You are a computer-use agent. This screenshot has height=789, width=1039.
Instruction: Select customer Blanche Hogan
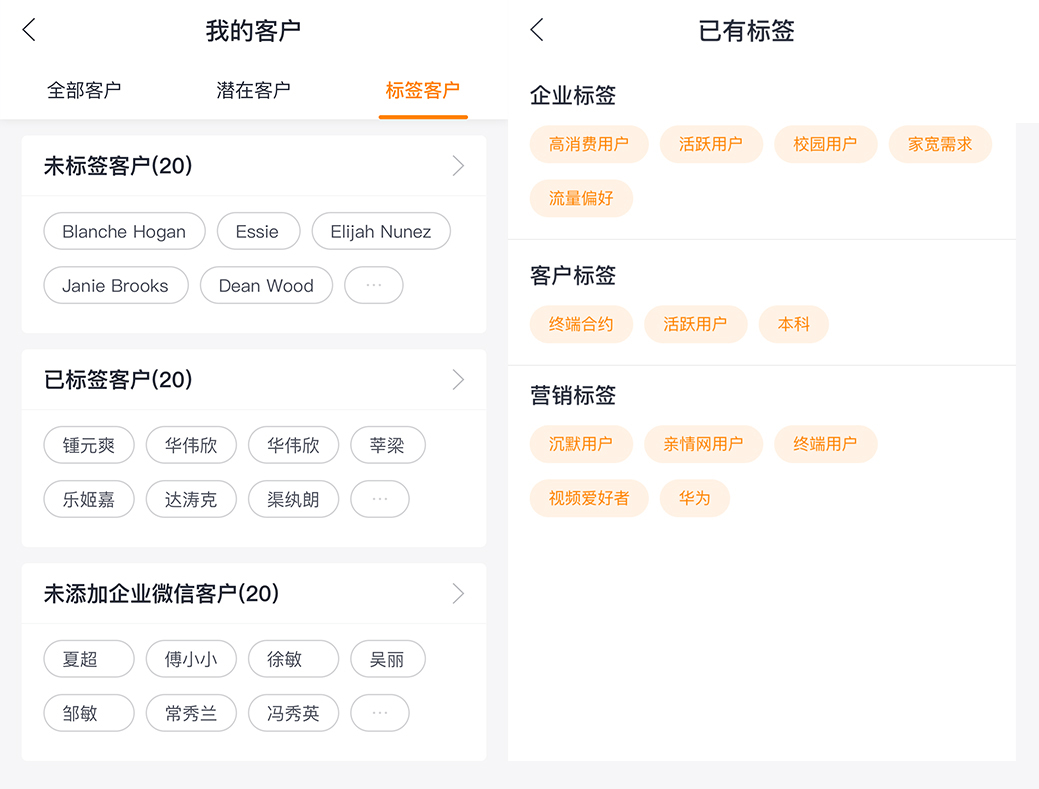[124, 231]
